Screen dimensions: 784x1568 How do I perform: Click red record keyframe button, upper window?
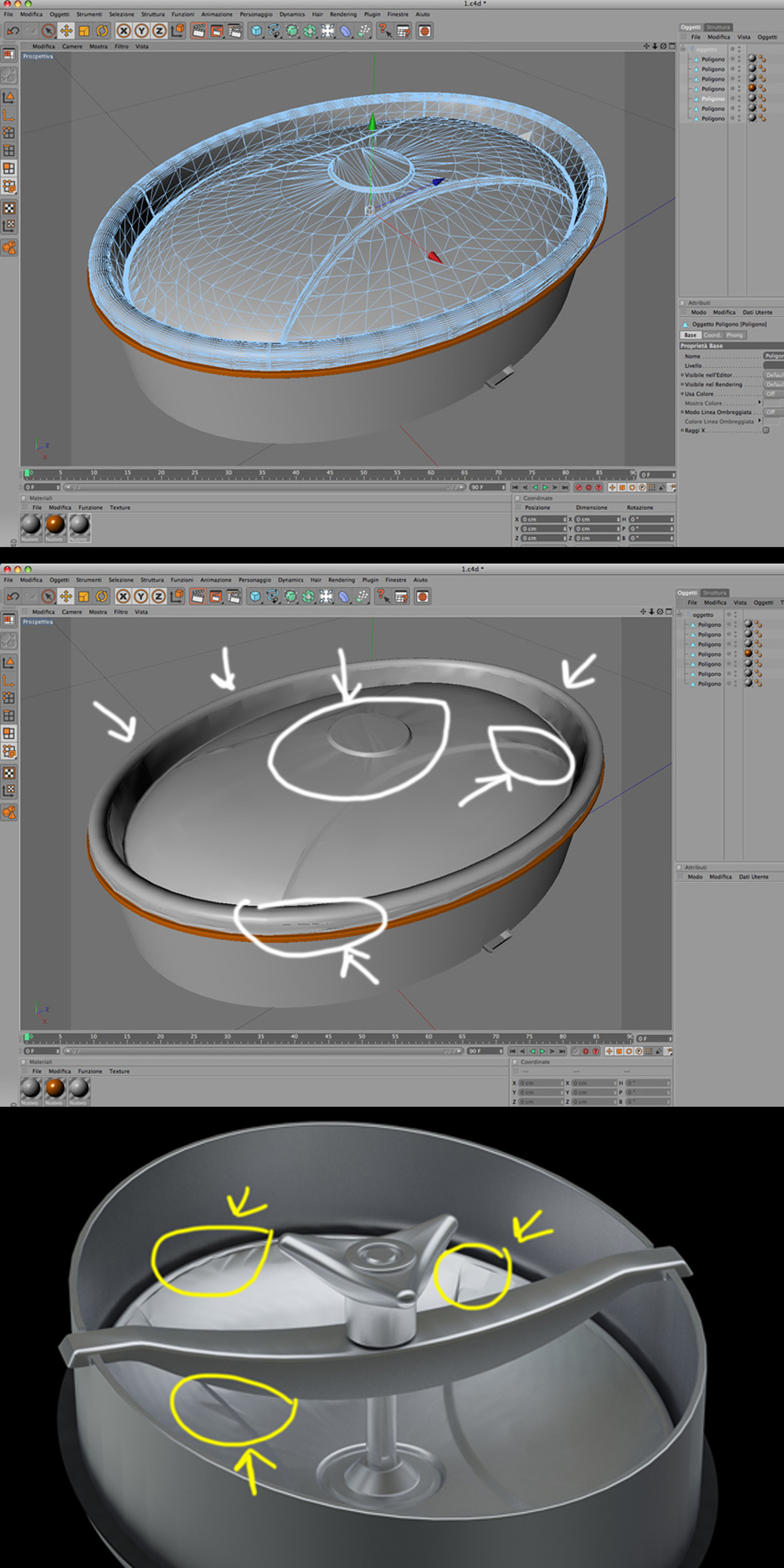pyautogui.click(x=578, y=487)
